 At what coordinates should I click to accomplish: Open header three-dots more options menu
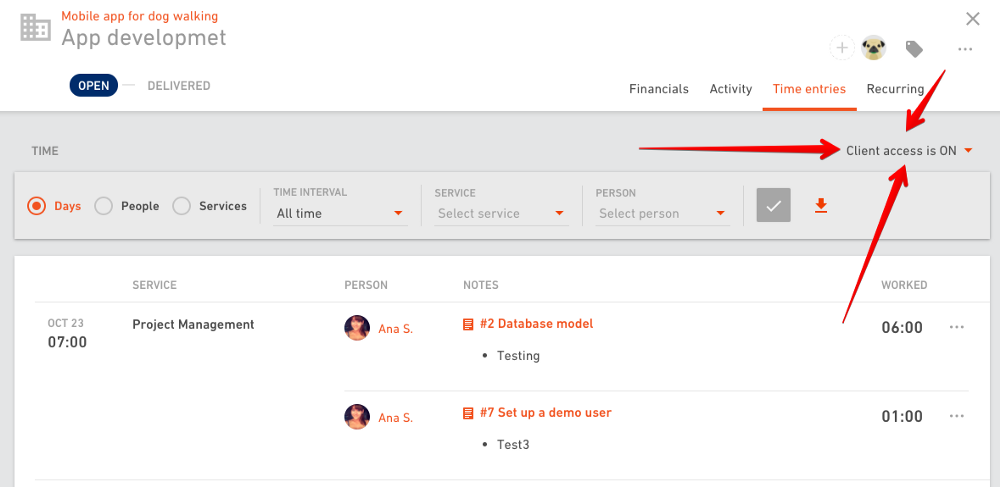pos(965,49)
